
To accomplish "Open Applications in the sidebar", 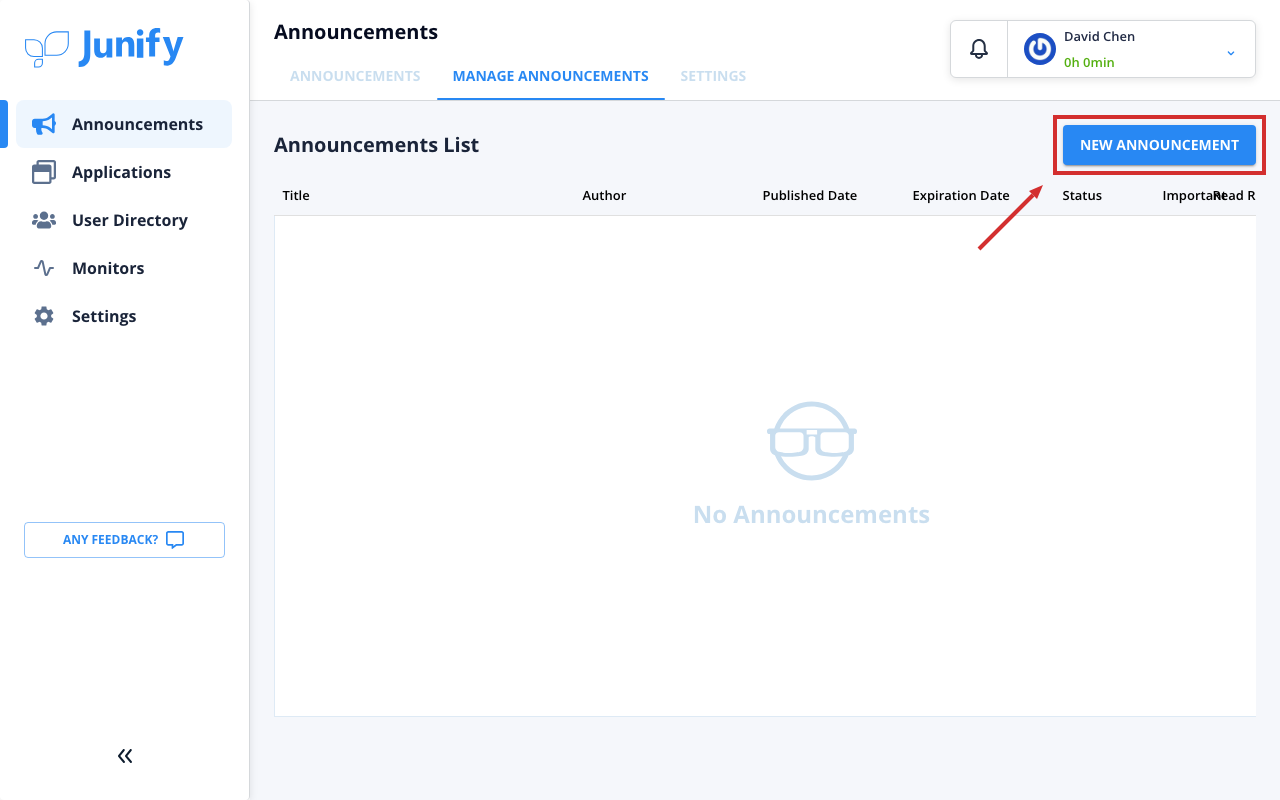I will (124, 172).
